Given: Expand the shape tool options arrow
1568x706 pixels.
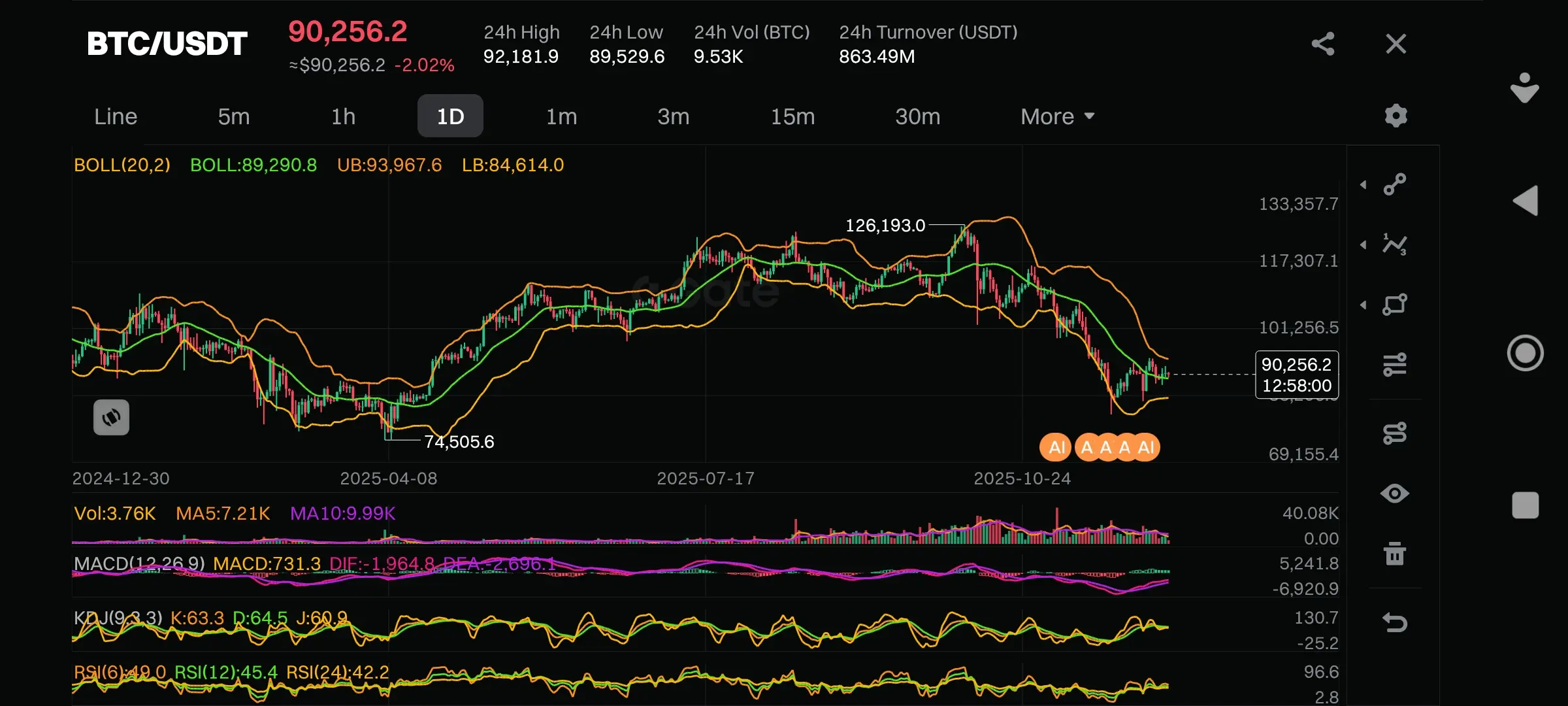Looking at the screenshot, I should [1364, 305].
